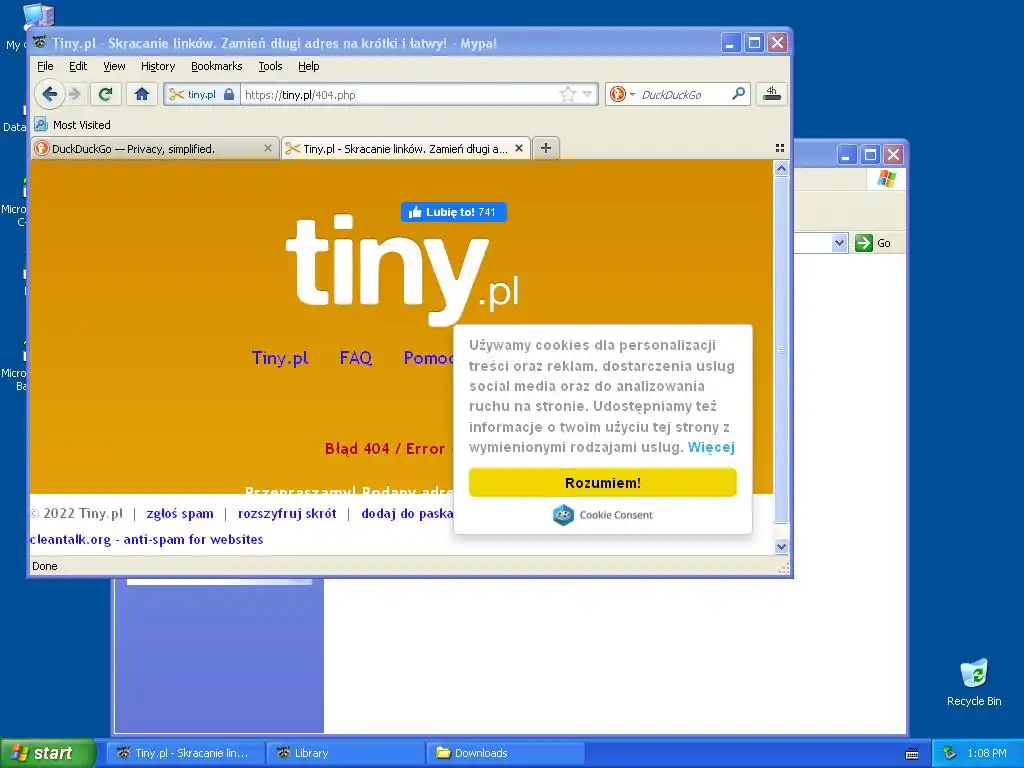The height and width of the screenshot is (768, 1024).
Task: Open the DuckDuckGo search engine selector
Action: click(x=622, y=95)
